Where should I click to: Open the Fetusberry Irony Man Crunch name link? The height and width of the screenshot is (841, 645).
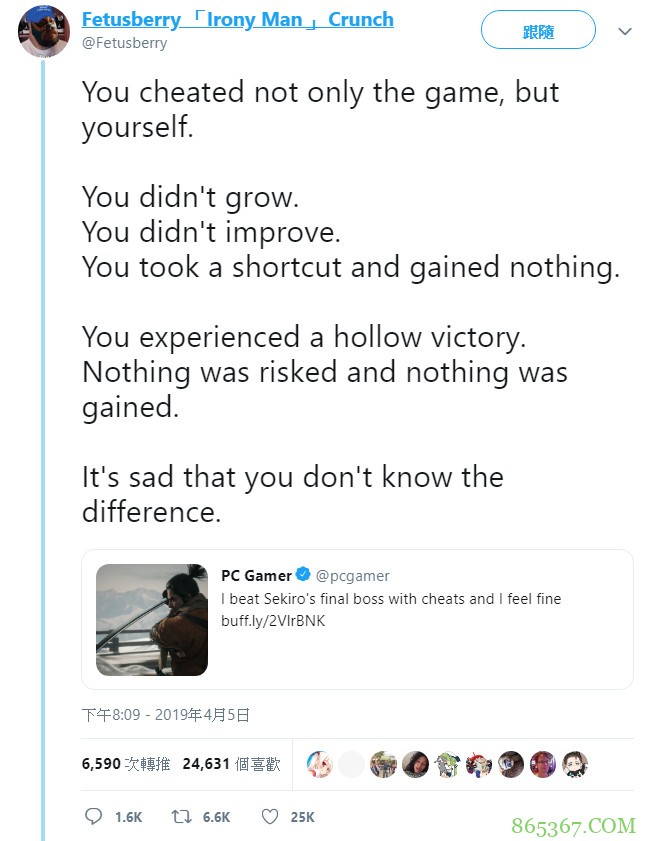[237, 19]
